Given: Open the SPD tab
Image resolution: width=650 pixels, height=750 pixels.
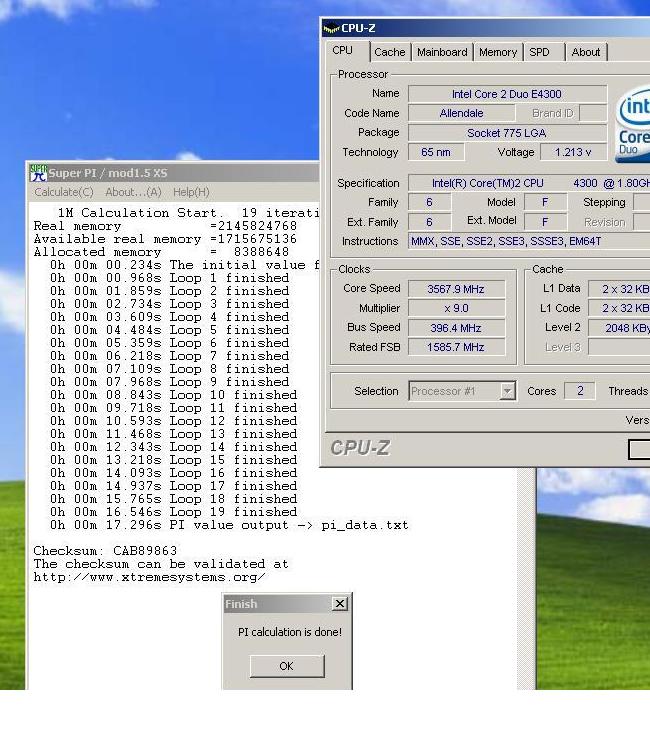Looking at the screenshot, I should (x=539, y=52).
